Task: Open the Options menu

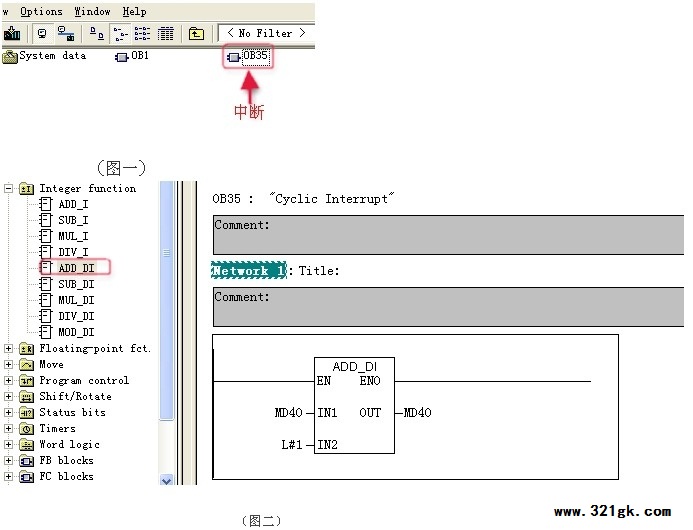Action: pos(41,11)
